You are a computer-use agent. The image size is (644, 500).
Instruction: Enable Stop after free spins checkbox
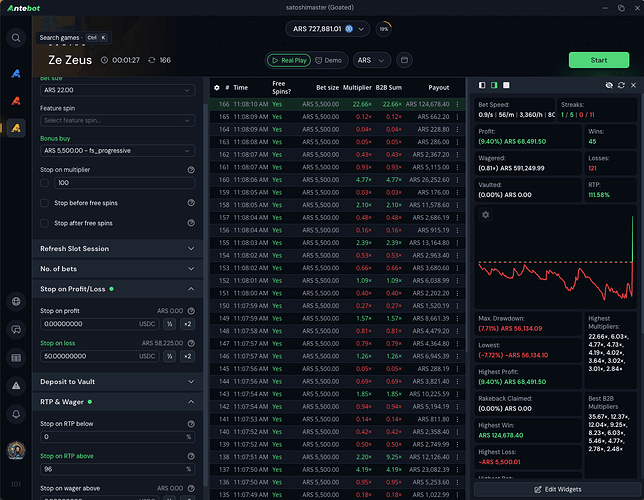45,223
